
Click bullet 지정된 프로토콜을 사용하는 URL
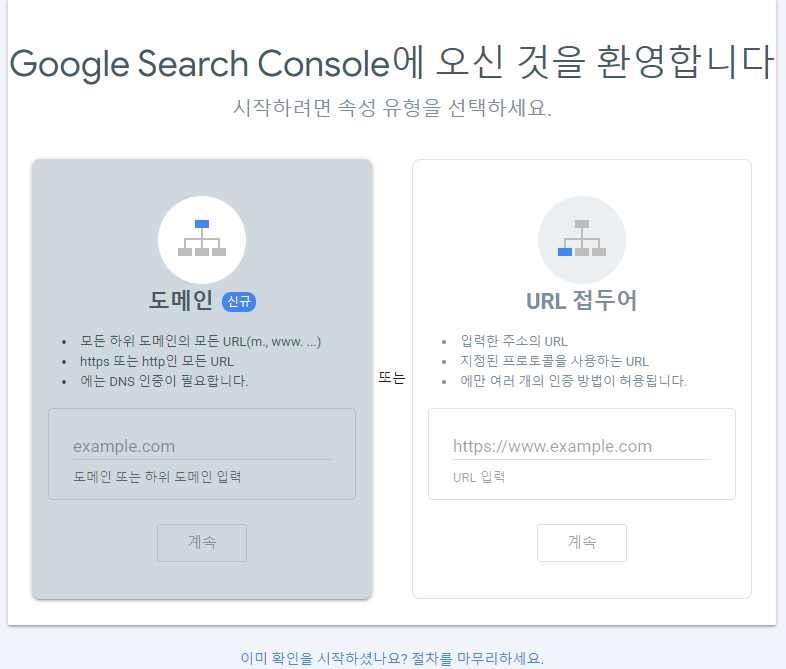click(554, 361)
